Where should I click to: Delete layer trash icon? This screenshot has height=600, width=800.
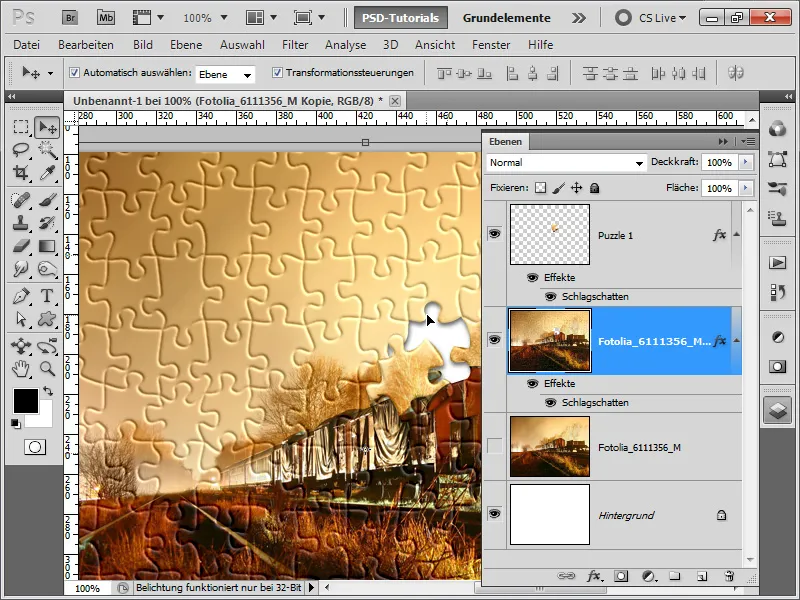pyautogui.click(x=730, y=576)
